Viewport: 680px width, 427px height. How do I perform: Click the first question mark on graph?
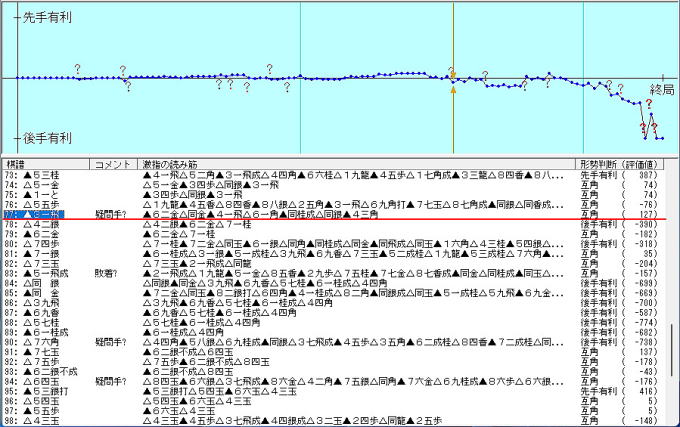77,68
